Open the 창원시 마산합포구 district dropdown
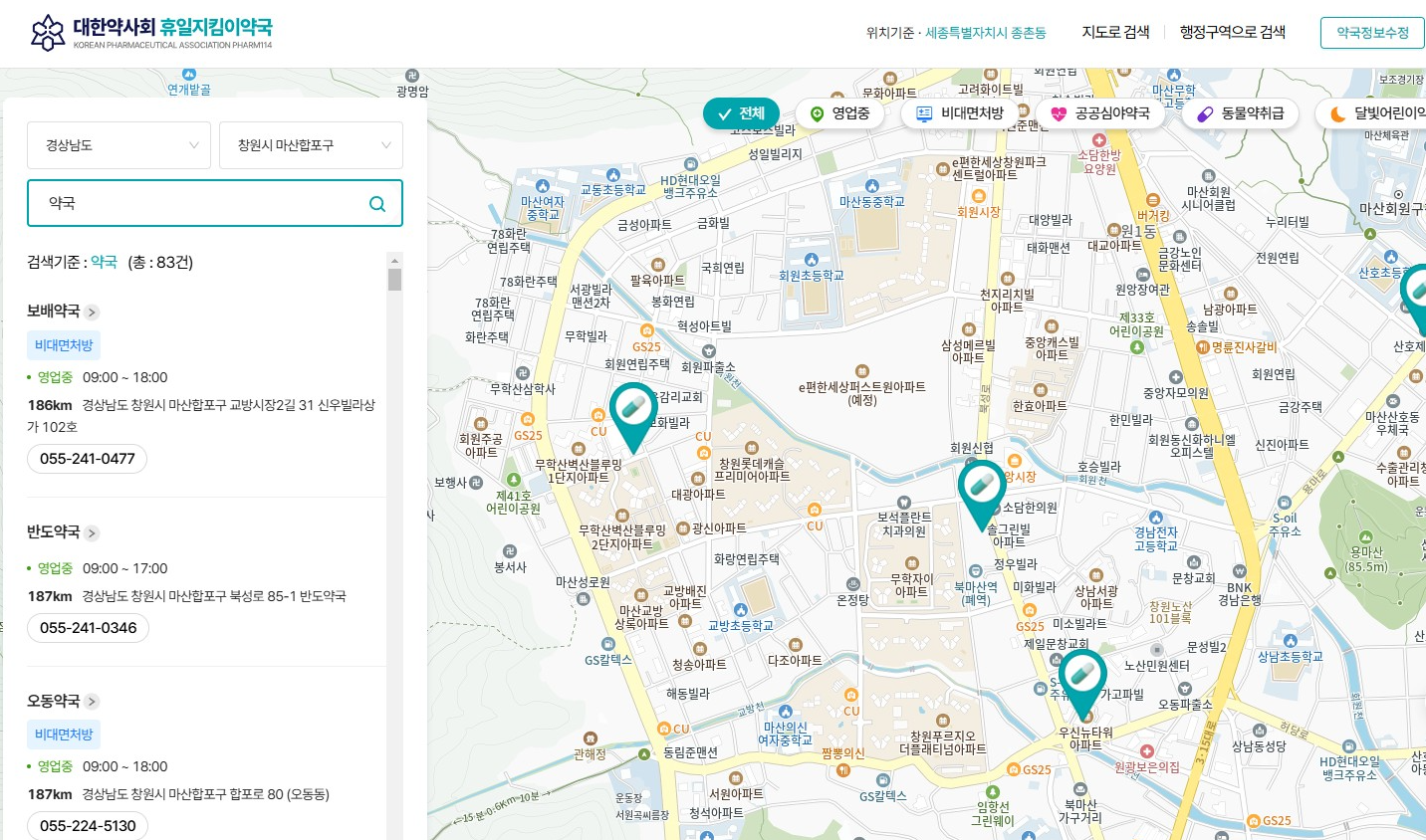This screenshot has height=840, width=1426. click(x=311, y=145)
